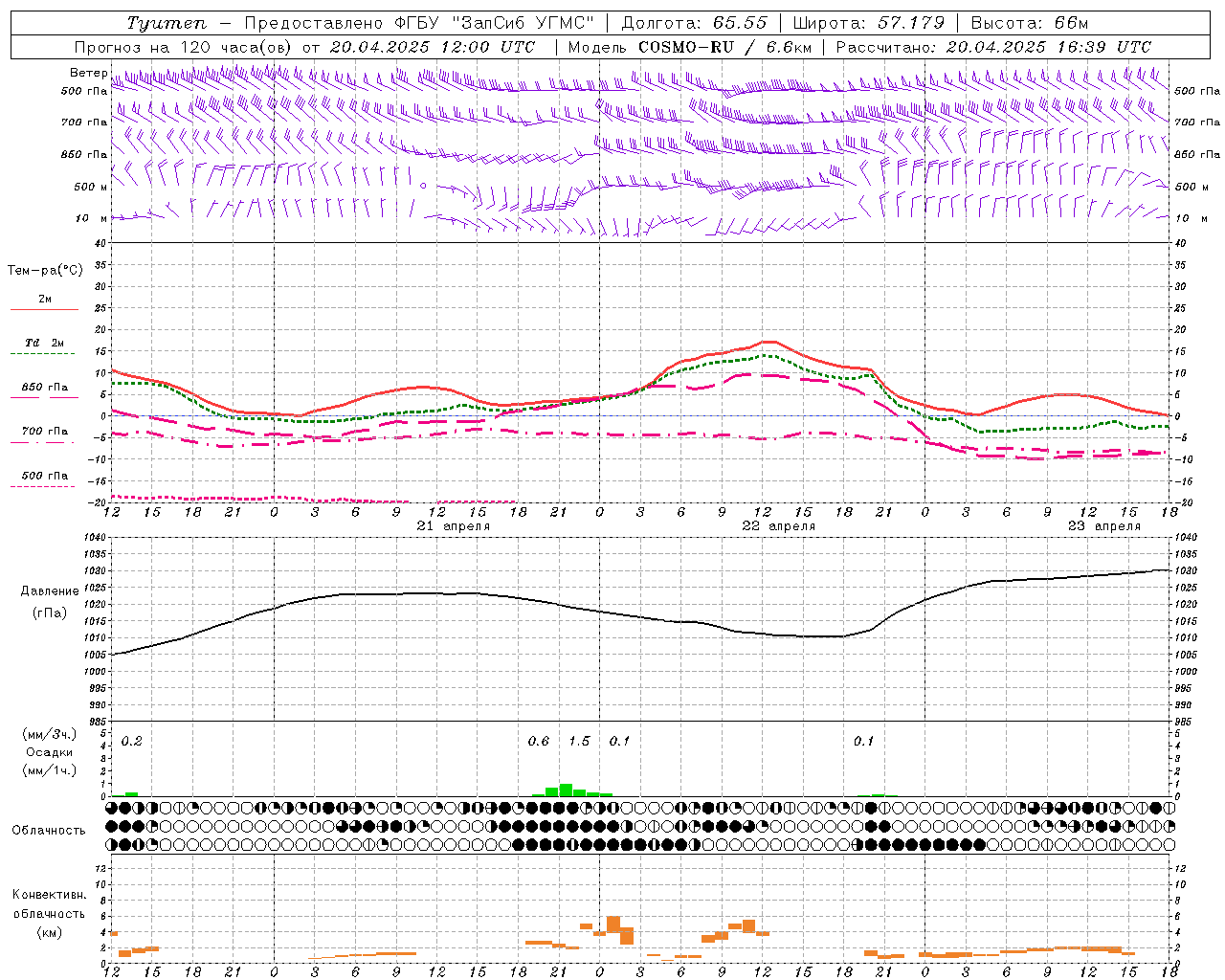Click the "(км)" convective height unit label
The image size is (1225, 980).
(x=50, y=932)
